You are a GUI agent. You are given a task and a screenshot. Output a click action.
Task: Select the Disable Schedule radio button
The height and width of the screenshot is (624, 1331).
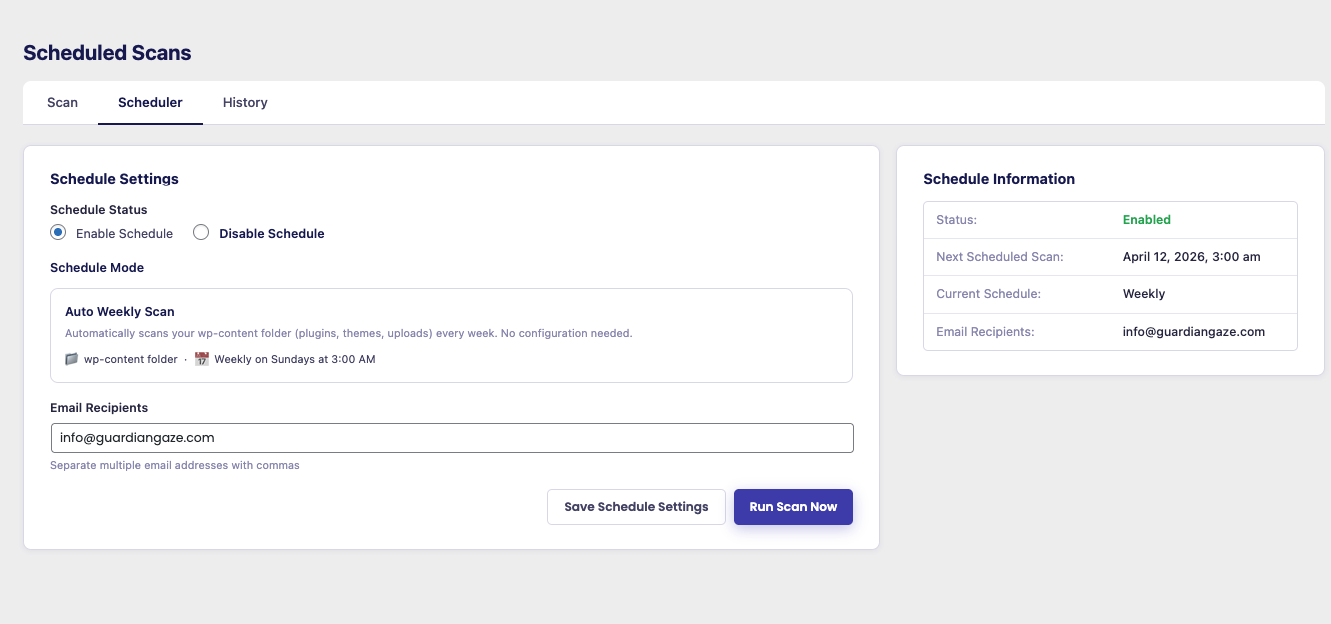(x=201, y=233)
